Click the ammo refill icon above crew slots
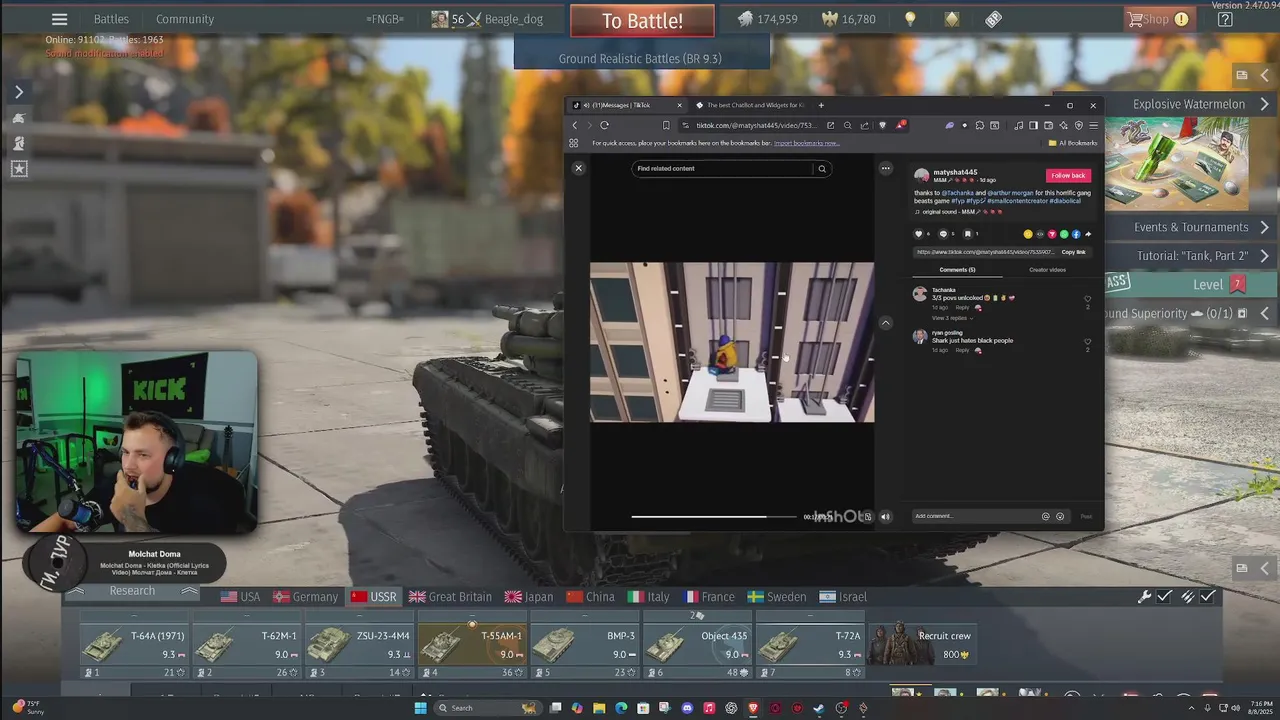The image size is (1280, 720). coord(1187,597)
